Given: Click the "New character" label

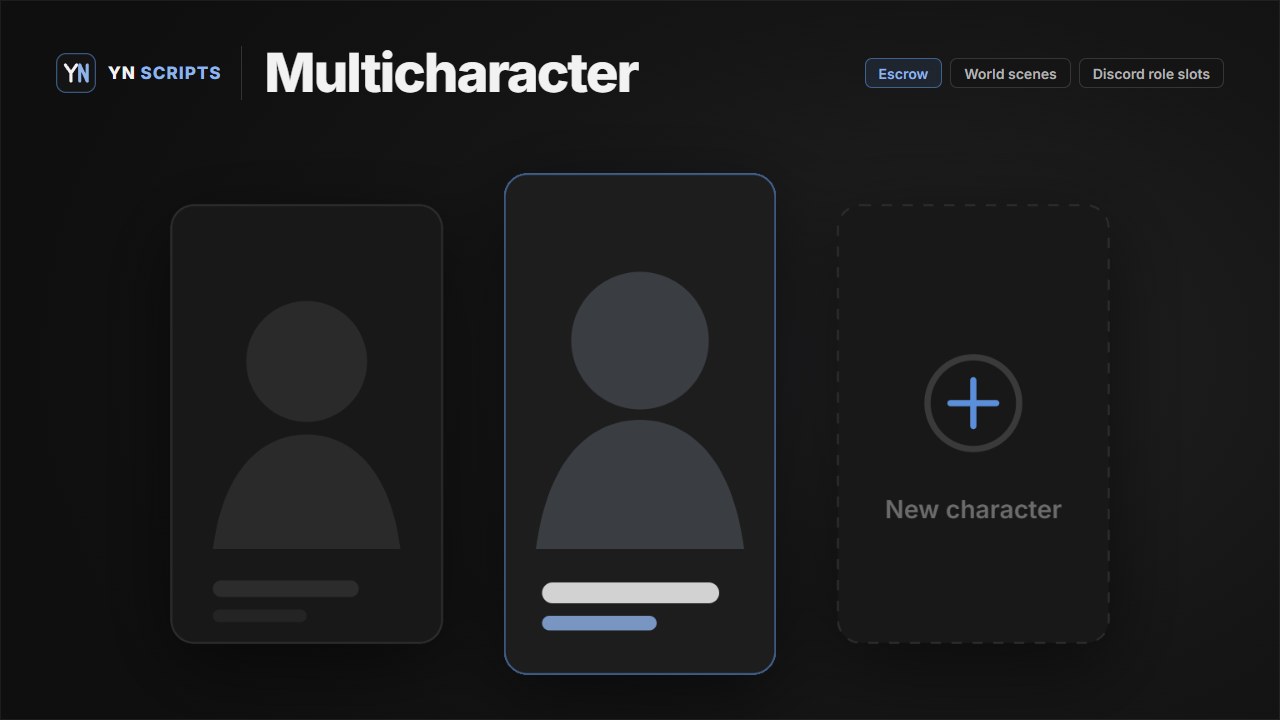Looking at the screenshot, I should pyautogui.click(x=973, y=509).
